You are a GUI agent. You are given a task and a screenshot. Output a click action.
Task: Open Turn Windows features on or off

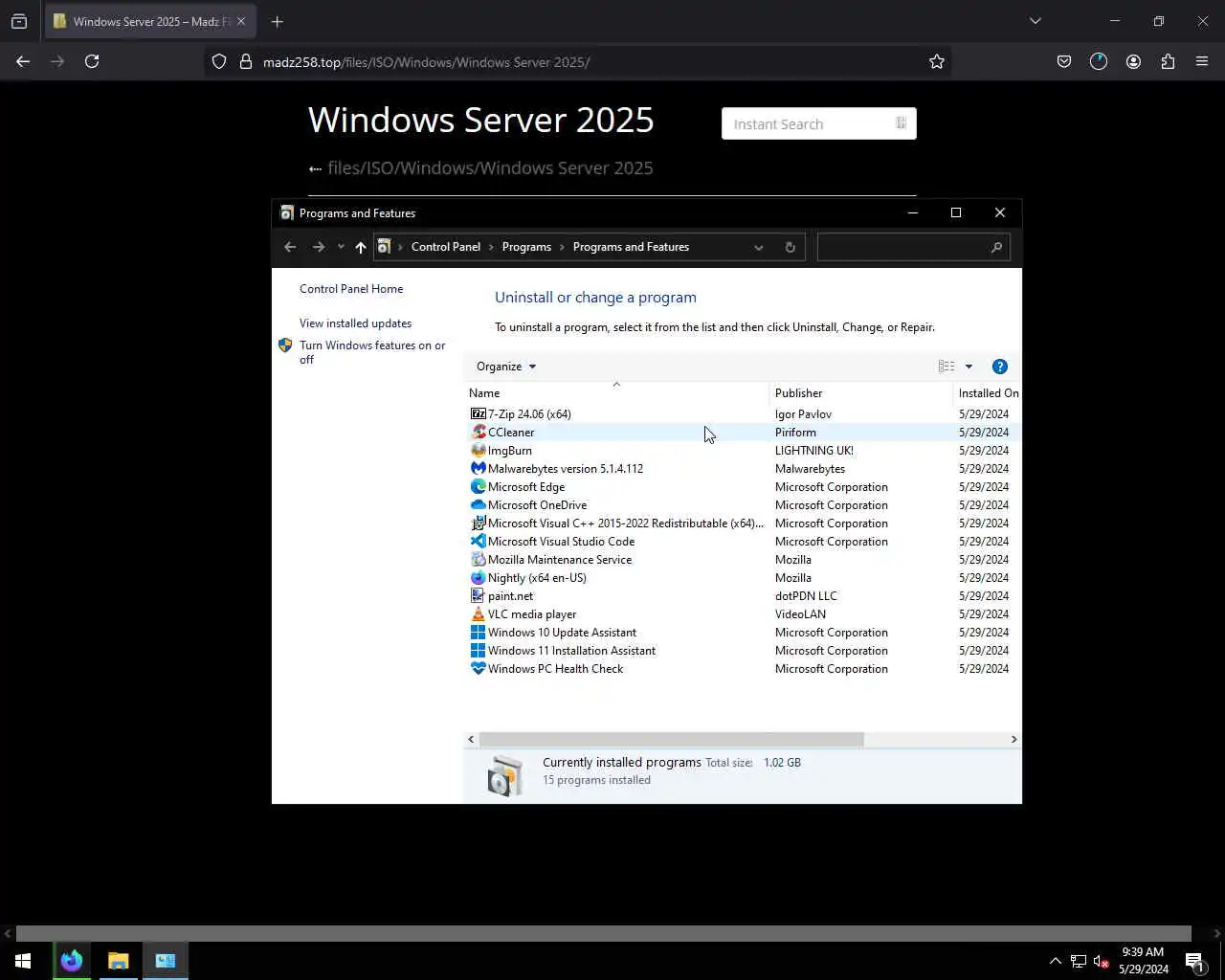click(372, 352)
